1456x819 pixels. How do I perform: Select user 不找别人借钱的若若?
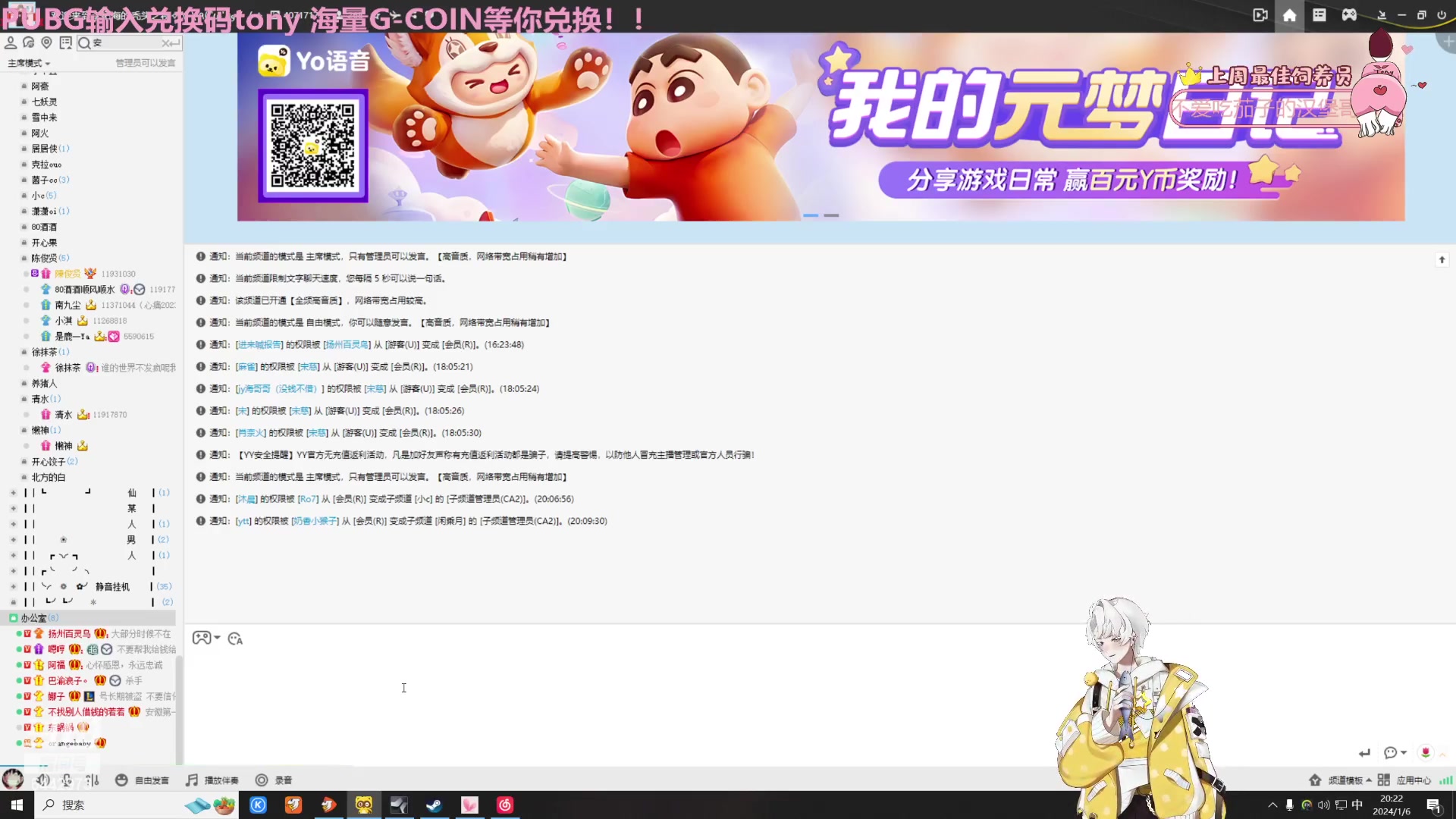(x=86, y=712)
